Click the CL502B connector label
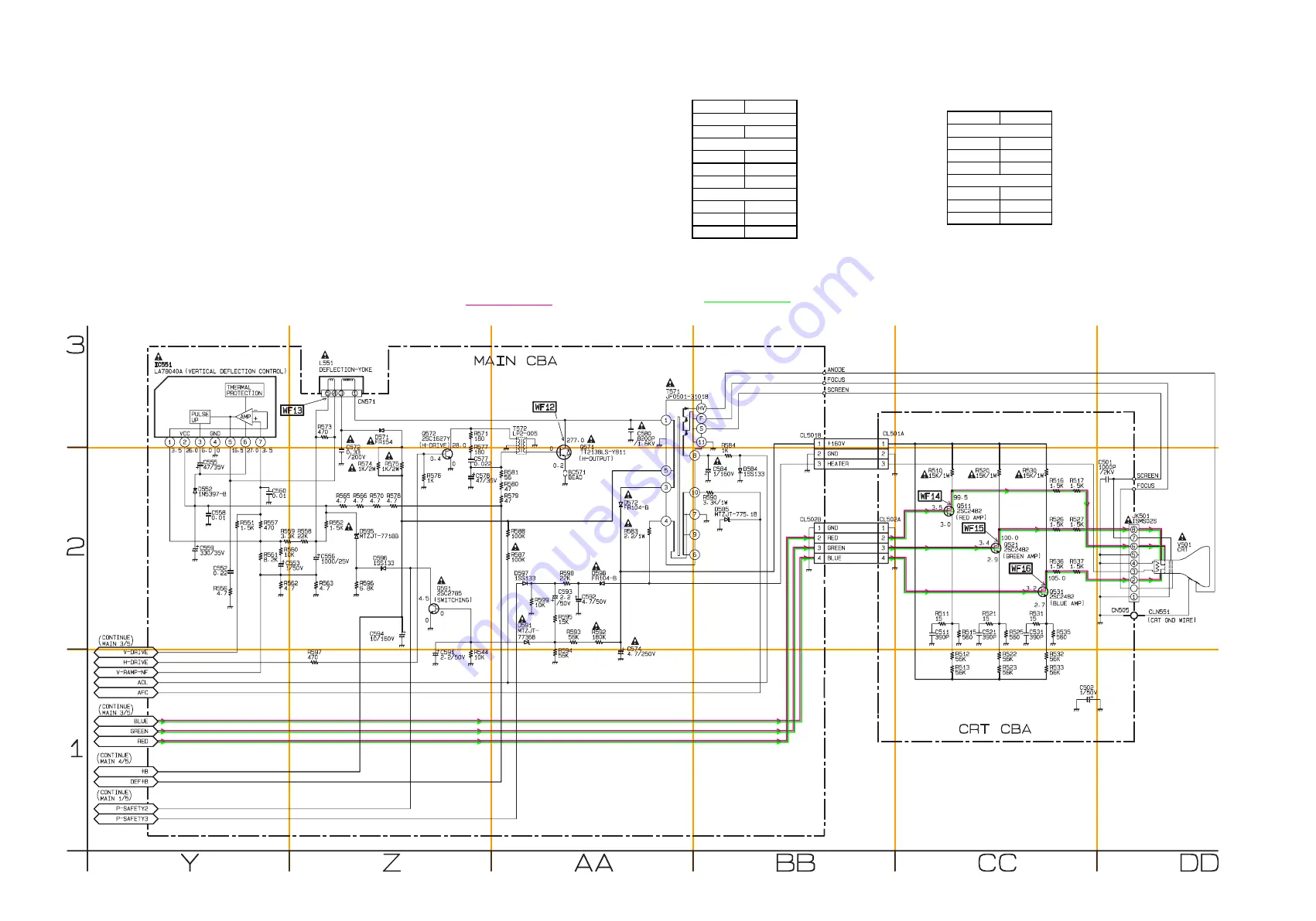Image resolution: width=1316 pixels, height=921 pixels. coord(810,520)
